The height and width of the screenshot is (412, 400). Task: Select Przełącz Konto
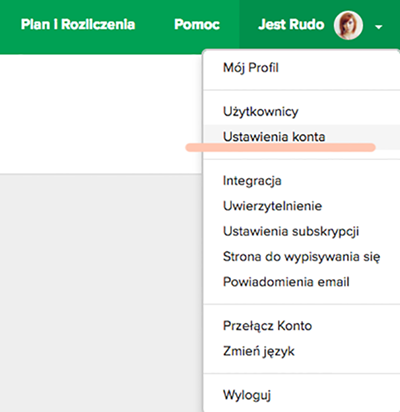coord(267,326)
